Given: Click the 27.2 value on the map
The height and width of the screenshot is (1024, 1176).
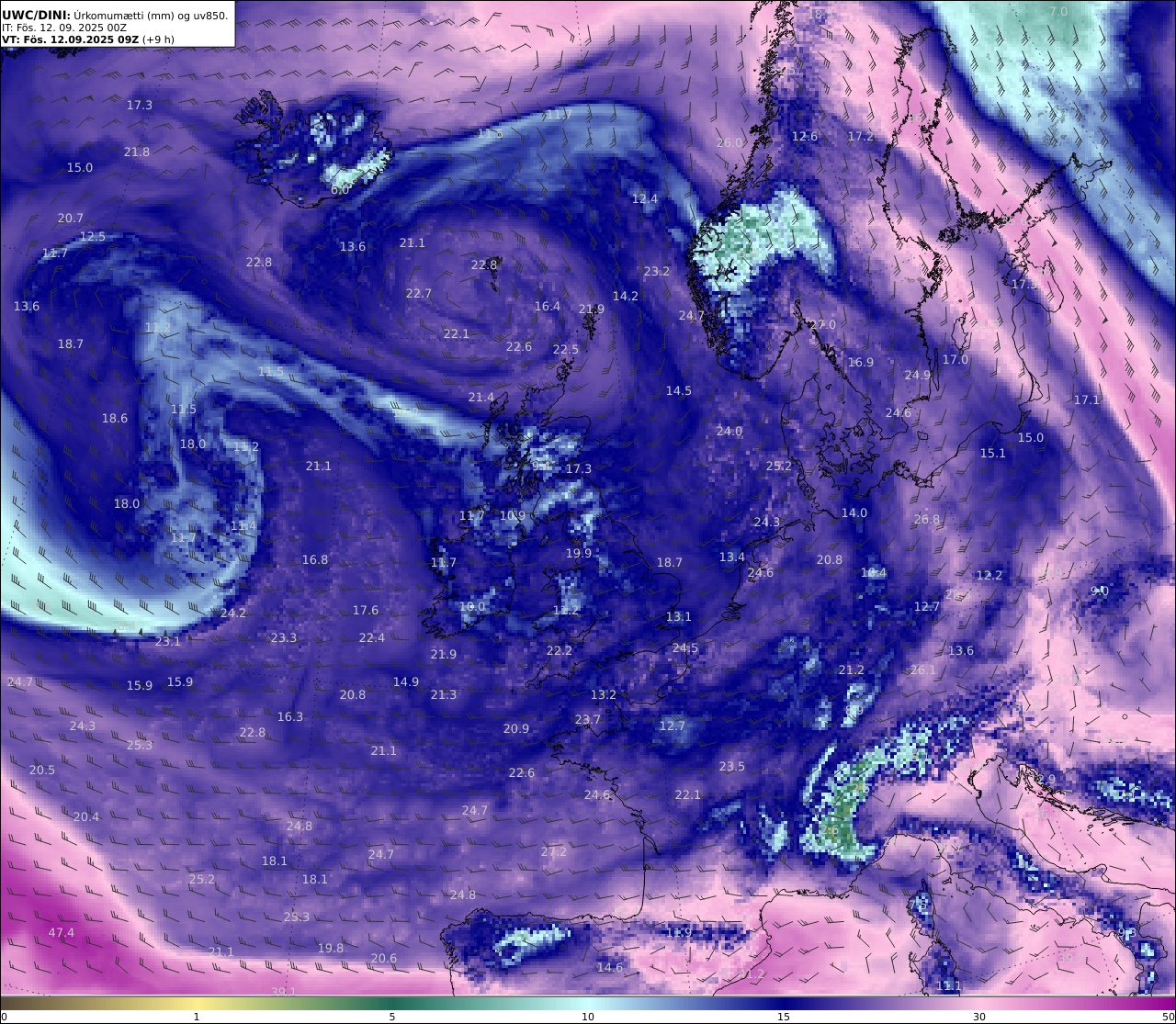Looking at the screenshot, I should tap(554, 851).
